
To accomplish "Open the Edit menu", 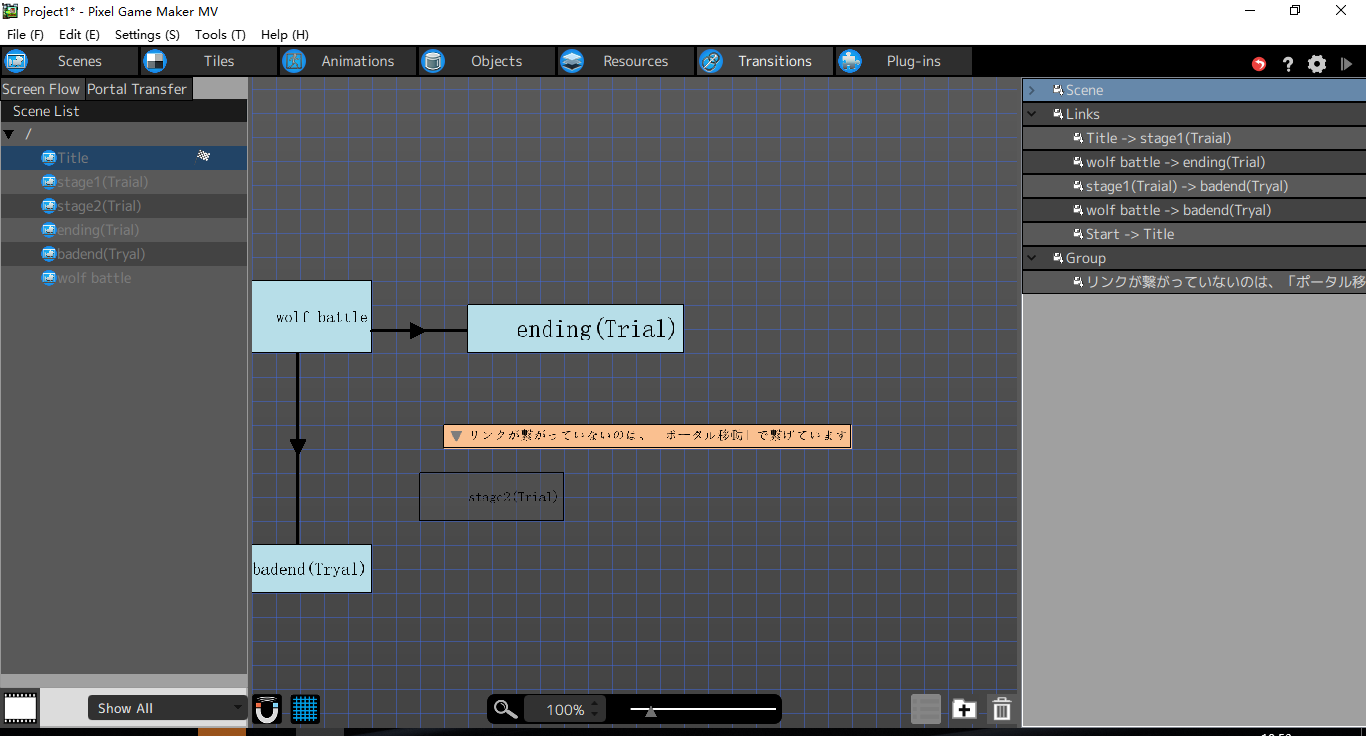I will [x=79, y=34].
